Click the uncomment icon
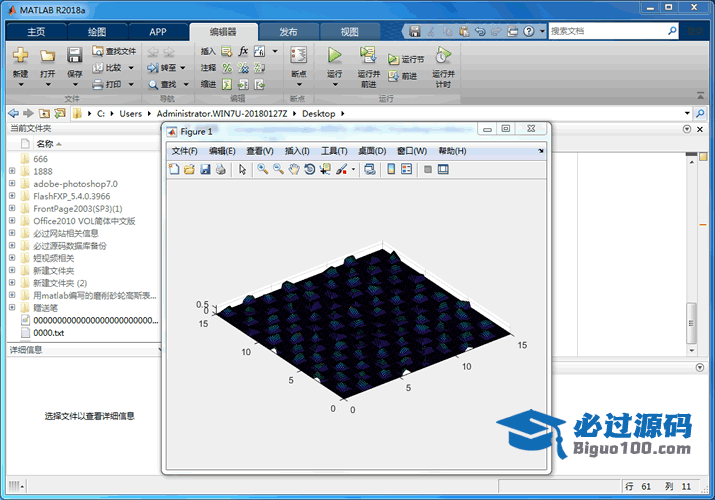 click(243, 68)
